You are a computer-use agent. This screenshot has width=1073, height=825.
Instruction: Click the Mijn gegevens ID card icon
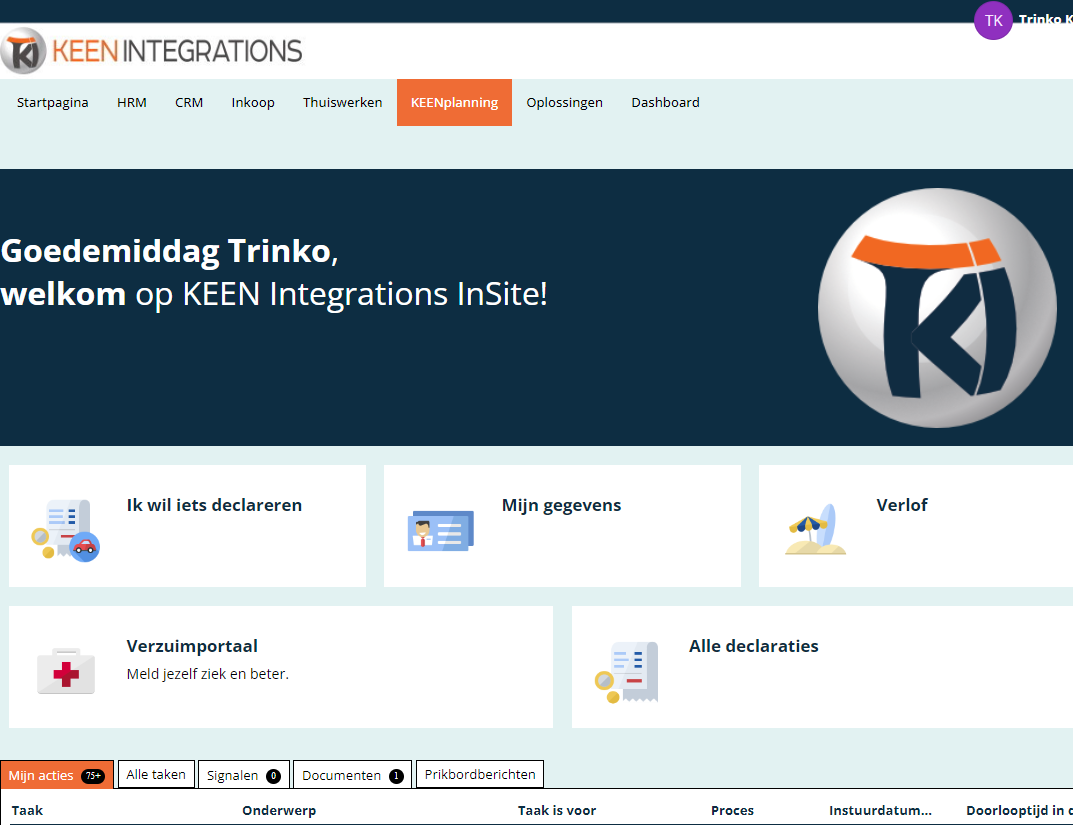coord(441,531)
